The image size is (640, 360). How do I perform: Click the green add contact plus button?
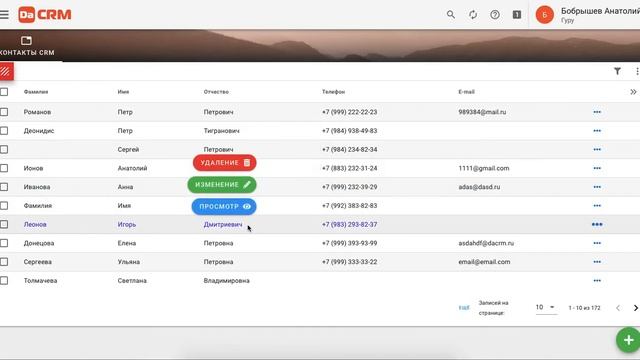click(628, 340)
